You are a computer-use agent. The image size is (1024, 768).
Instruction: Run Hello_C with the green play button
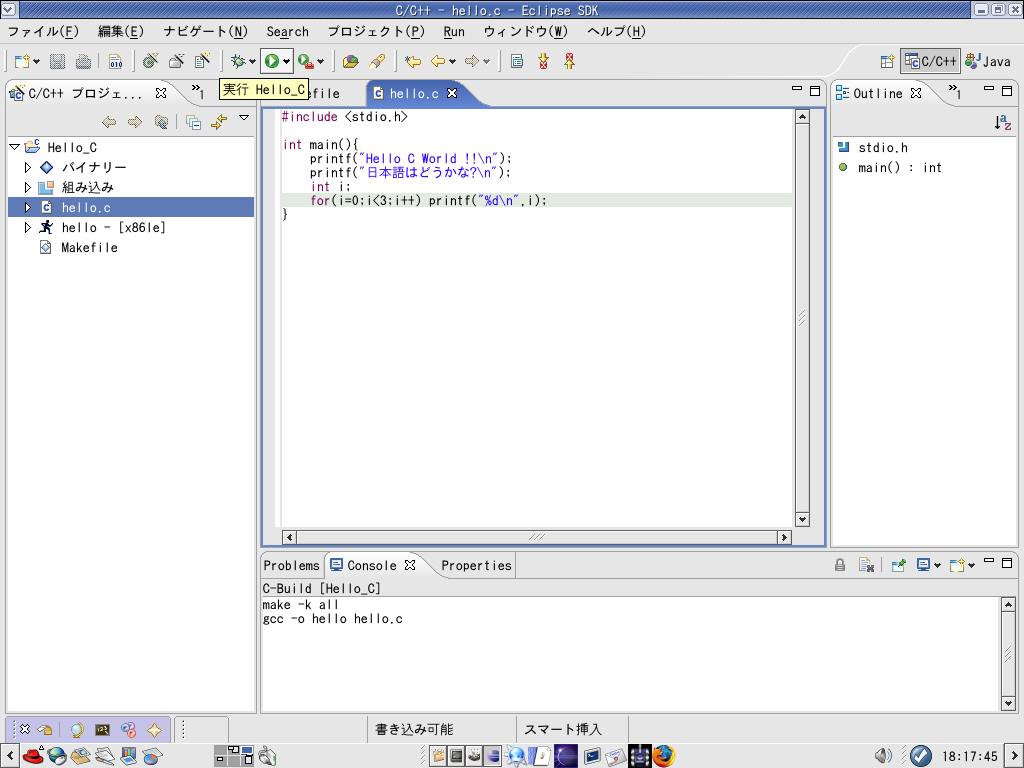pyautogui.click(x=272, y=61)
